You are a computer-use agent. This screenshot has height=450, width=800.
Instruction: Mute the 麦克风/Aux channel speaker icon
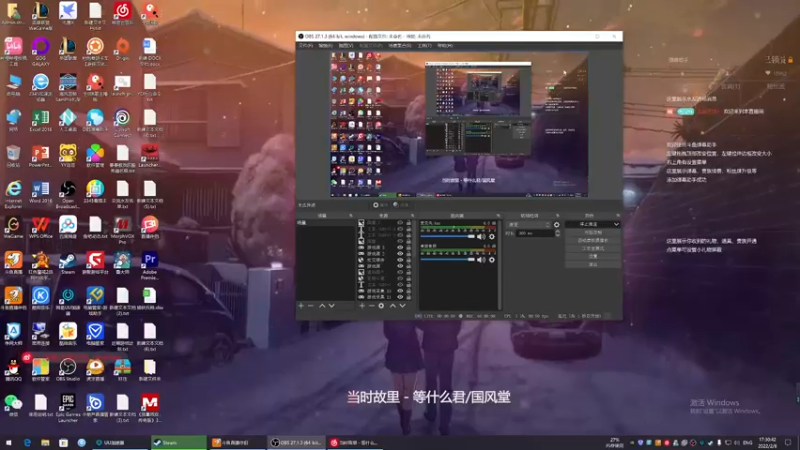click(481, 237)
